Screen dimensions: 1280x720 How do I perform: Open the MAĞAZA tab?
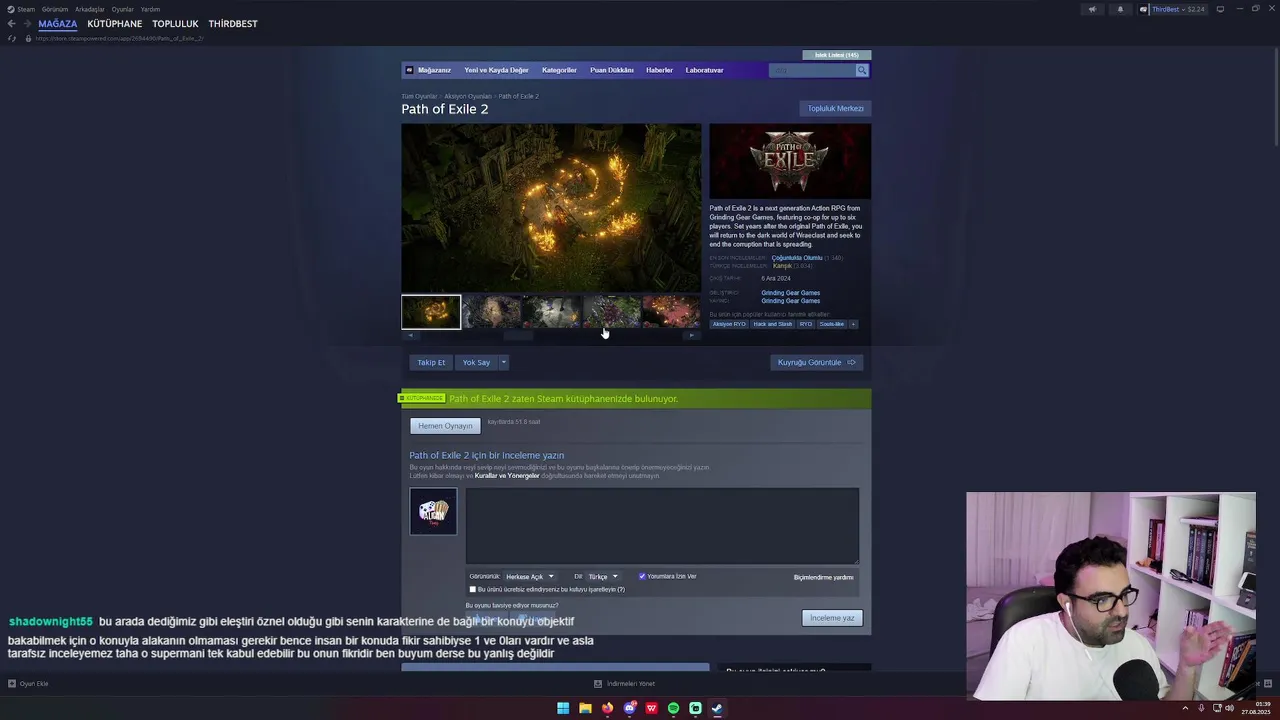(x=58, y=24)
